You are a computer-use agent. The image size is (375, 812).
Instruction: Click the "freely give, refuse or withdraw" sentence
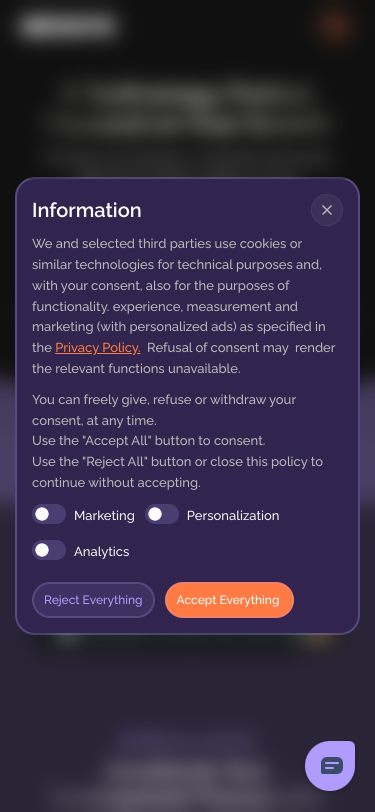[x=164, y=410]
